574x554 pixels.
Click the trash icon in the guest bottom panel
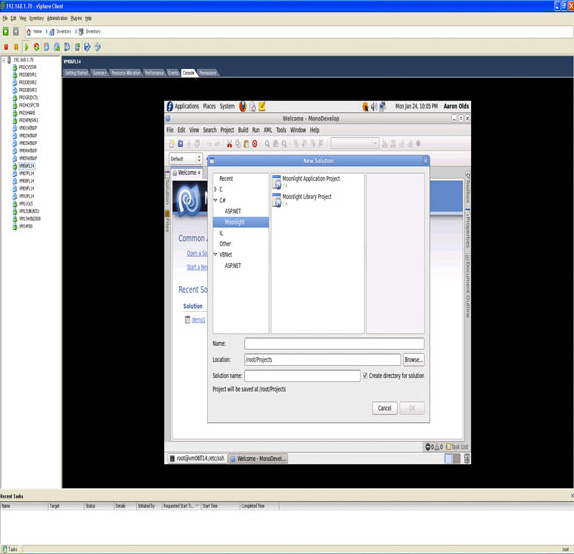(467, 458)
